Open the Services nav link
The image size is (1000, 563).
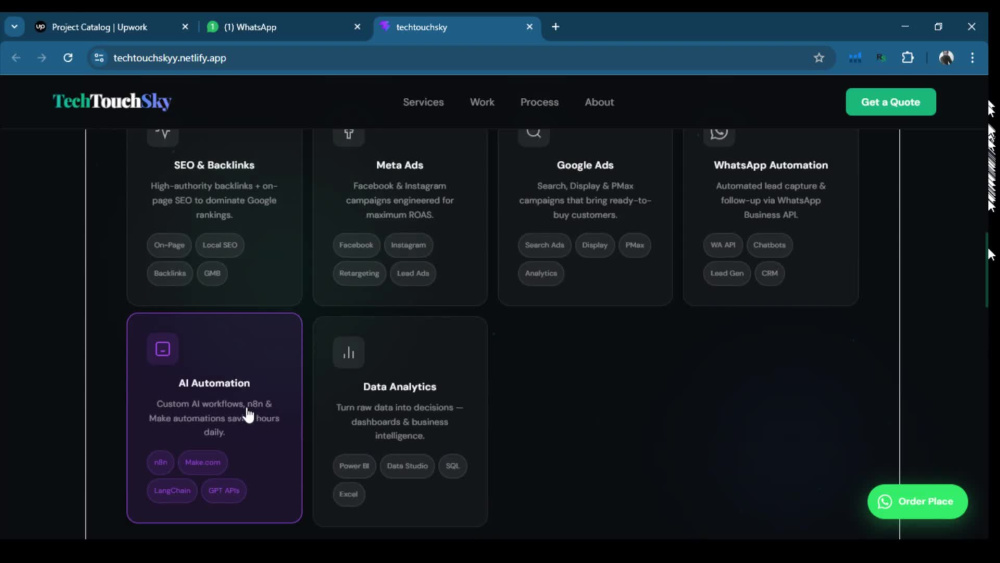coord(423,102)
